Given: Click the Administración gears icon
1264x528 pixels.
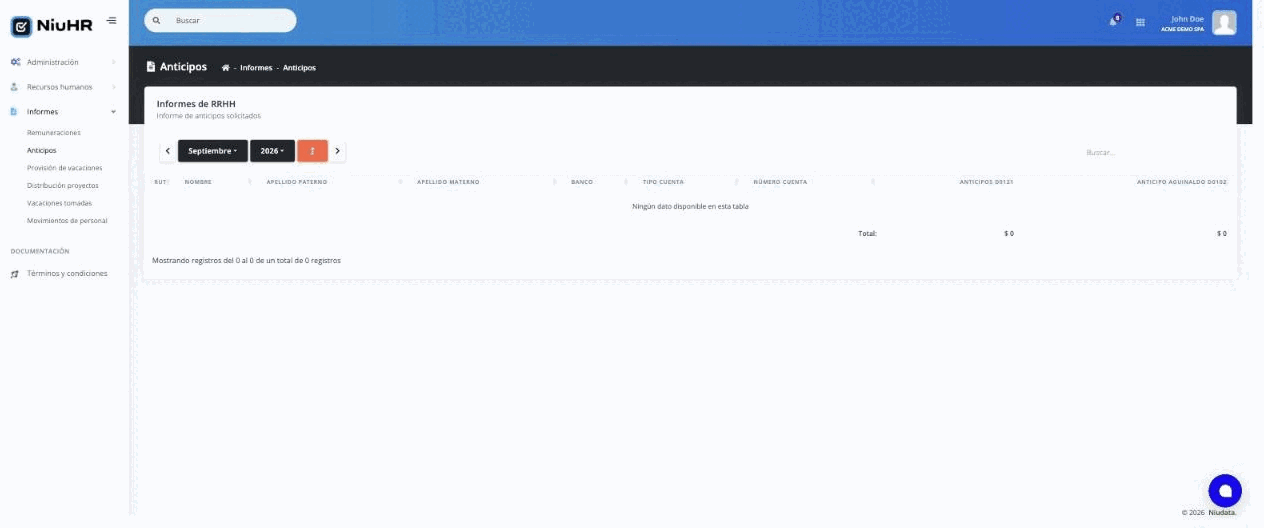Looking at the screenshot, I should click(15, 62).
